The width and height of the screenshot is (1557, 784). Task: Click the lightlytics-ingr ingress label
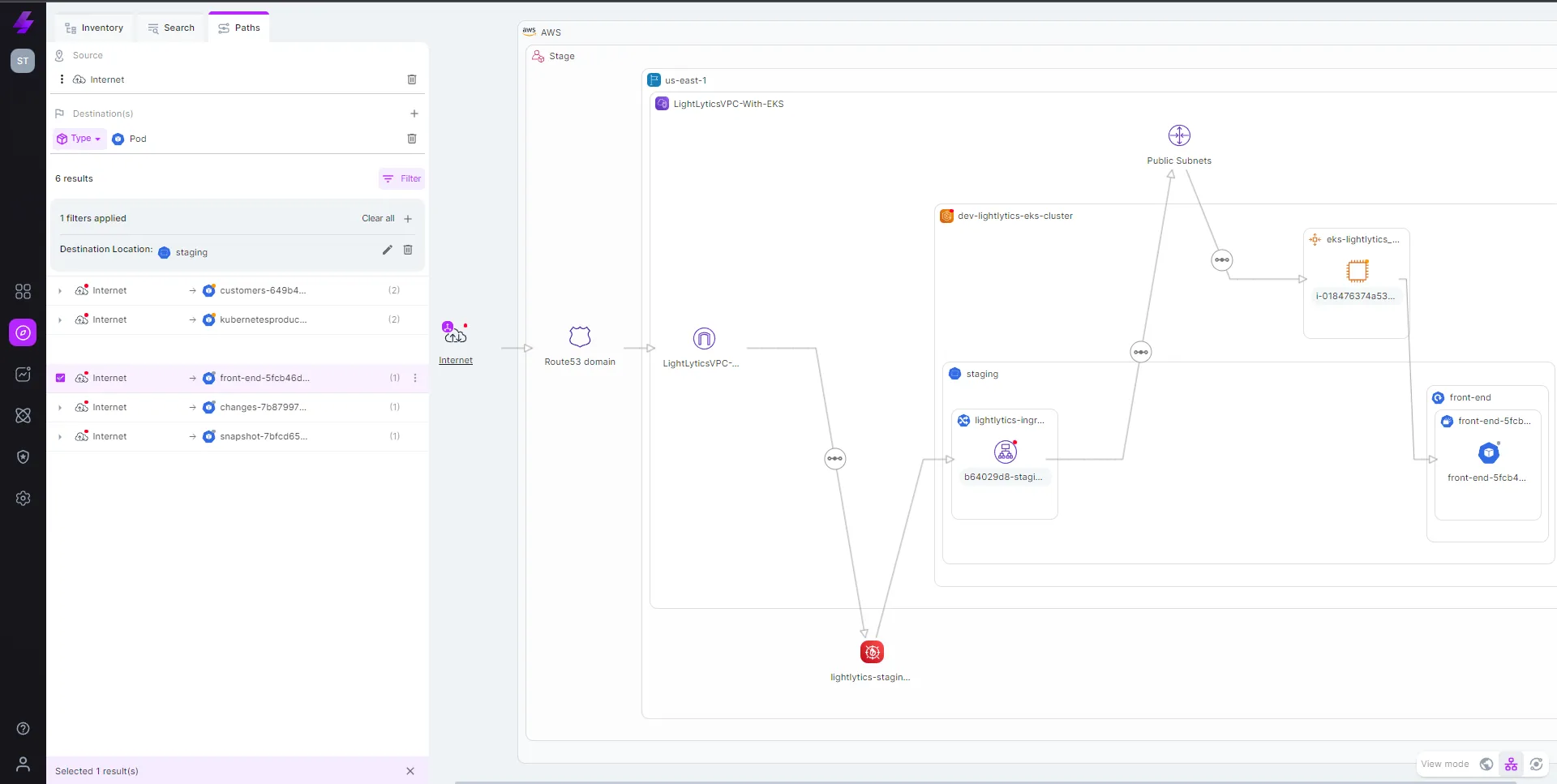pyautogui.click(x=1010, y=420)
